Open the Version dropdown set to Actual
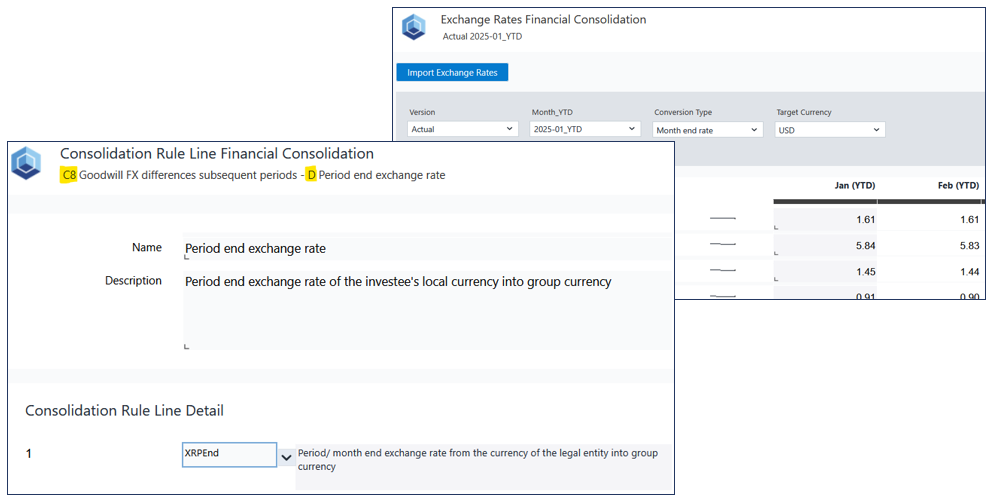Image resolution: width=999 pixels, height=502 pixels. coord(463,130)
